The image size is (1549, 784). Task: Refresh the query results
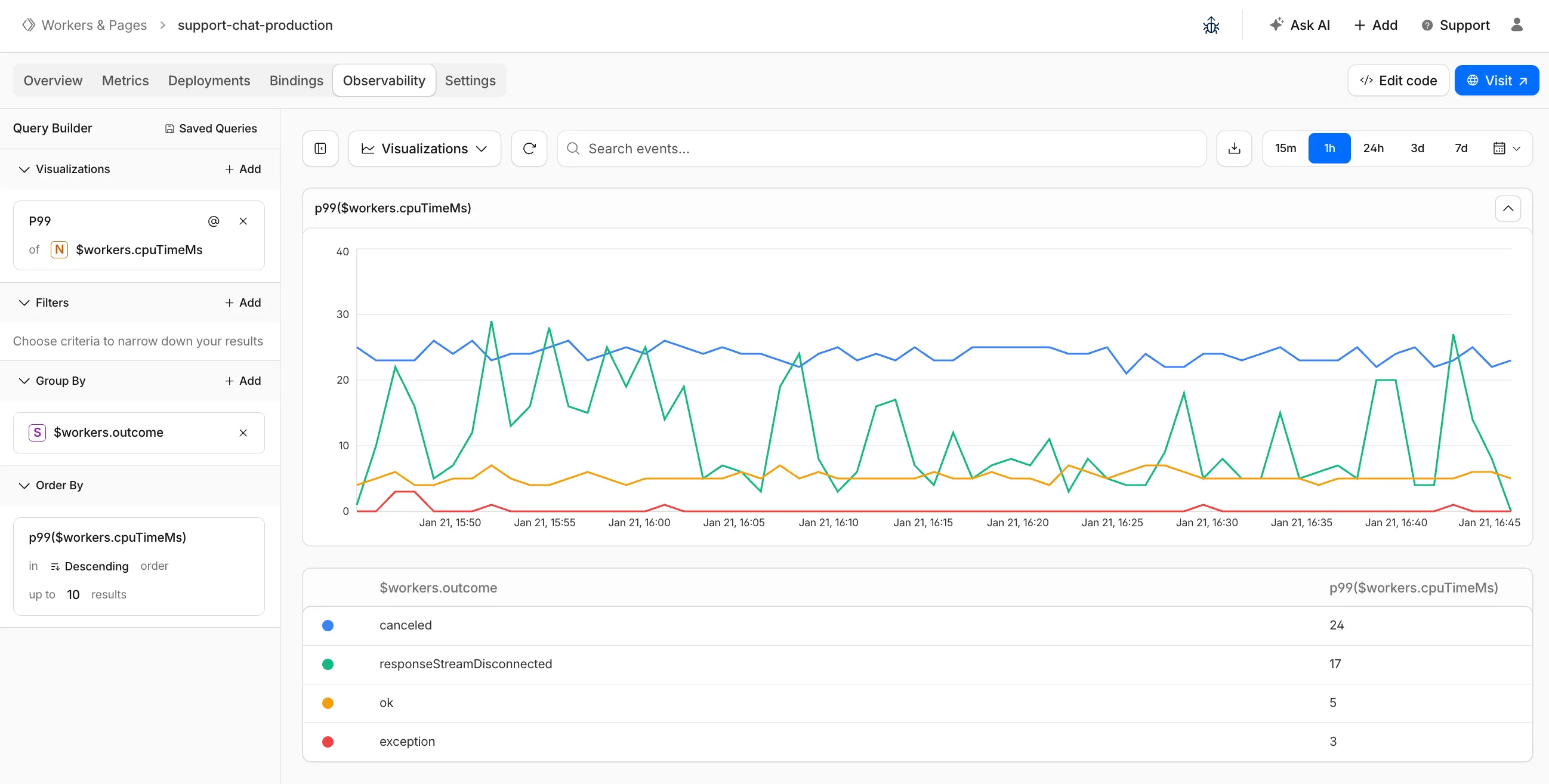[x=529, y=148]
